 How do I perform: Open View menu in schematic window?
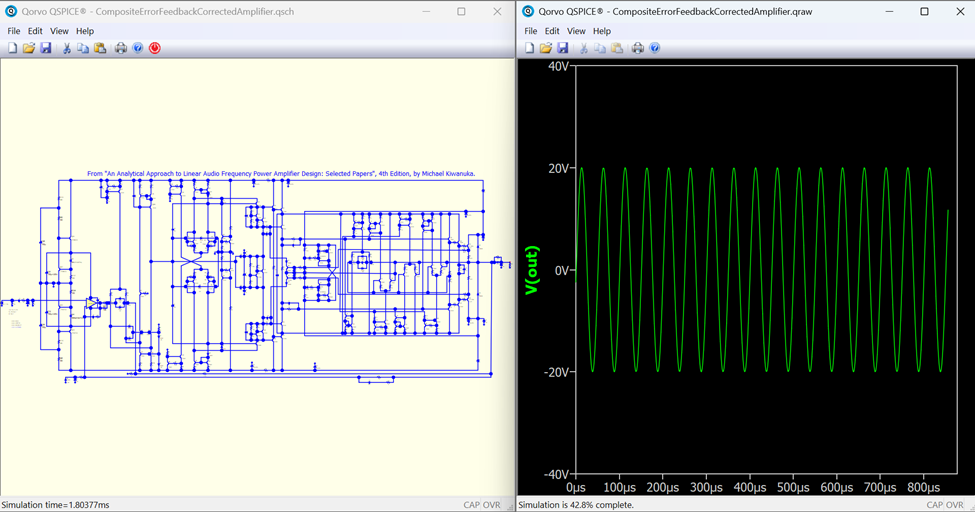tap(59, 31)
